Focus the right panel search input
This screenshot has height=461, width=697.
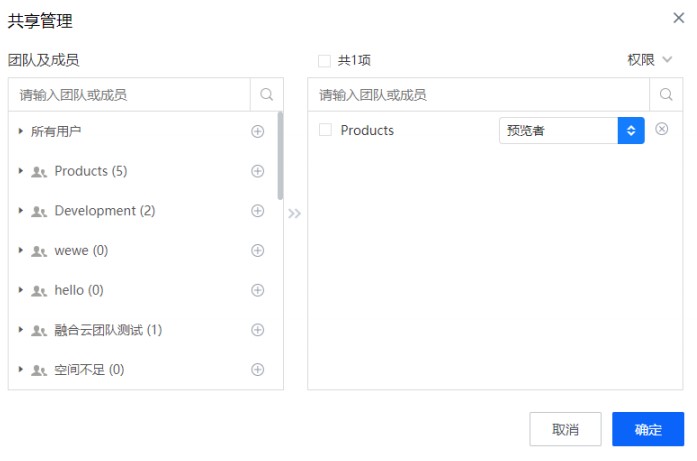(480, 95)
